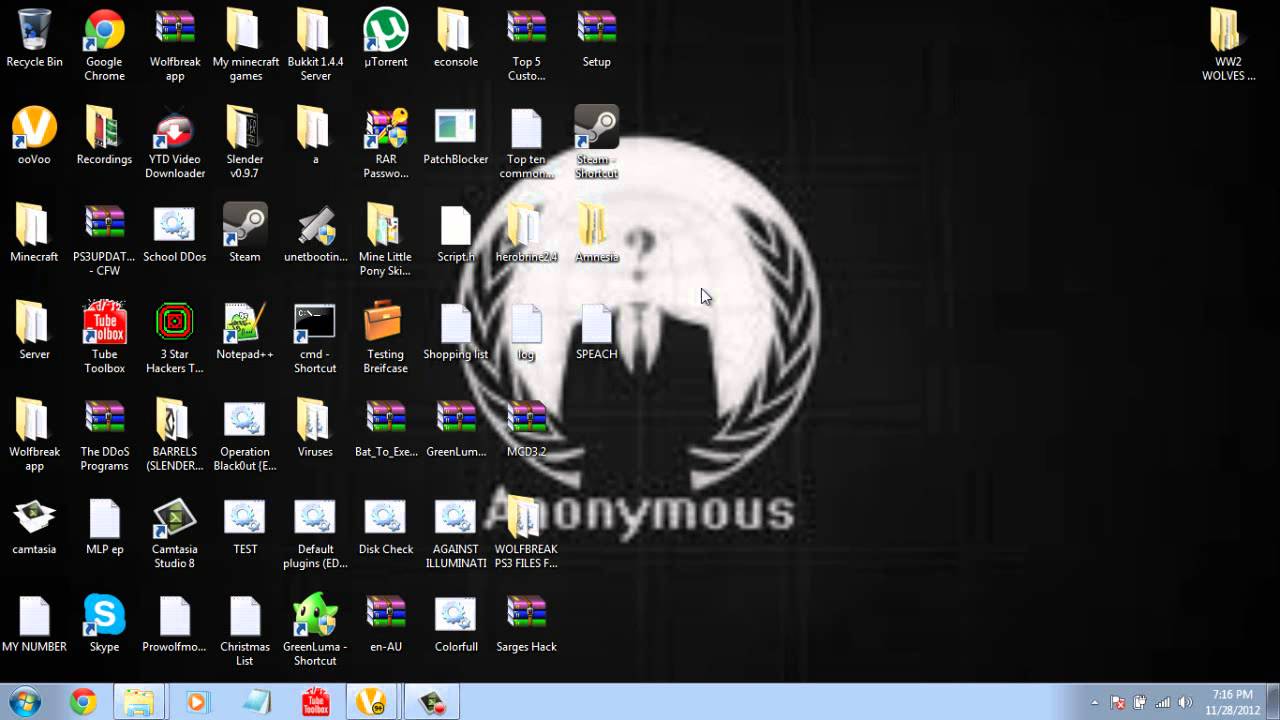Show hidden system tray icons

tap(1095, 703)
